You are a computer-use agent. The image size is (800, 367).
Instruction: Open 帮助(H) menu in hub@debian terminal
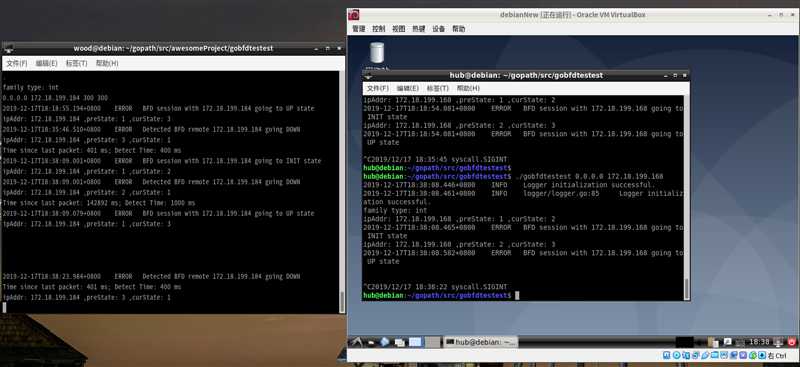point(468,88)
